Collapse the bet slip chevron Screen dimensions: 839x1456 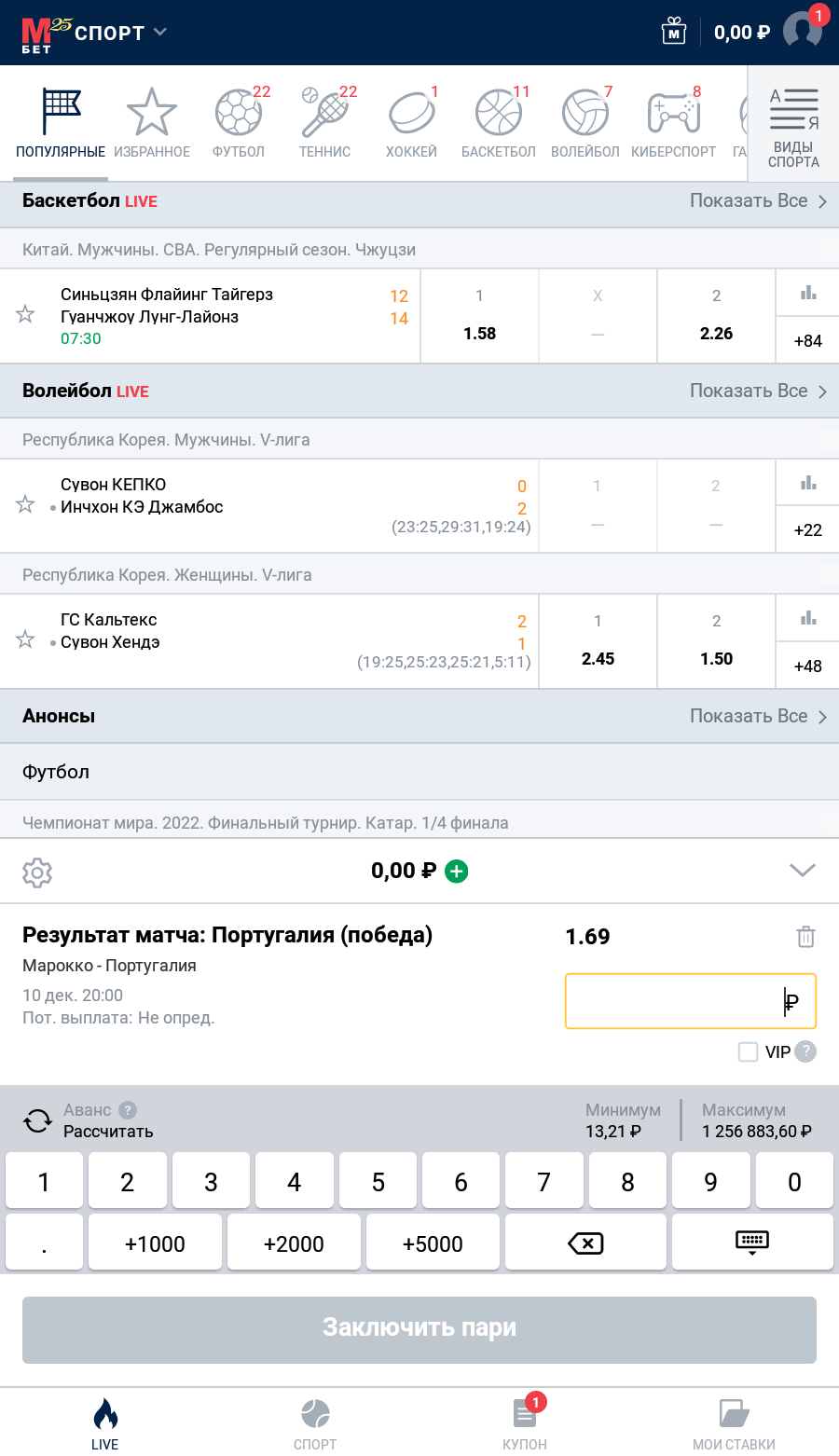(x=802, y=870)
